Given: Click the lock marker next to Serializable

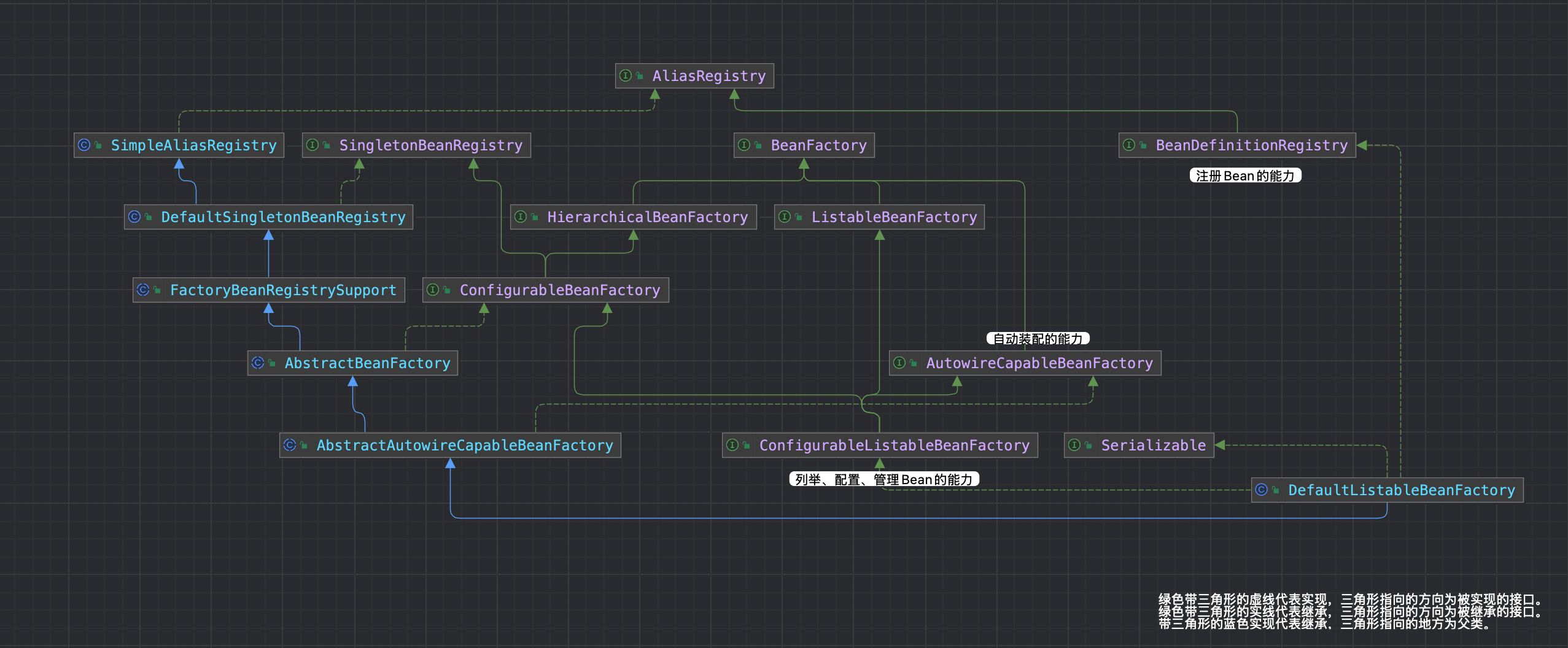Looking at the screenshot, I should coord(1088,445).
